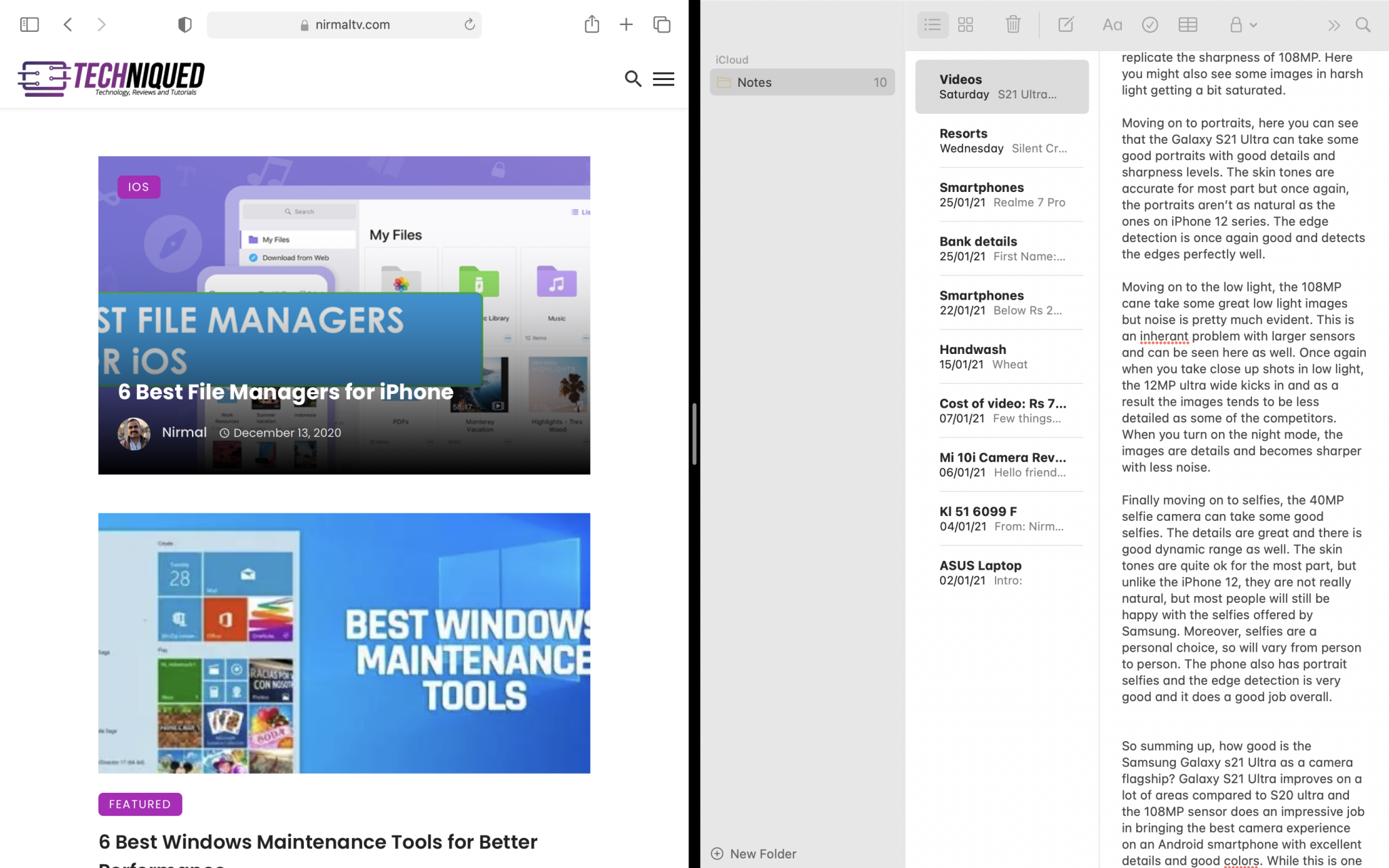Open the Safari share sheet
The image size is (1389, 868).
click(592, 24)
